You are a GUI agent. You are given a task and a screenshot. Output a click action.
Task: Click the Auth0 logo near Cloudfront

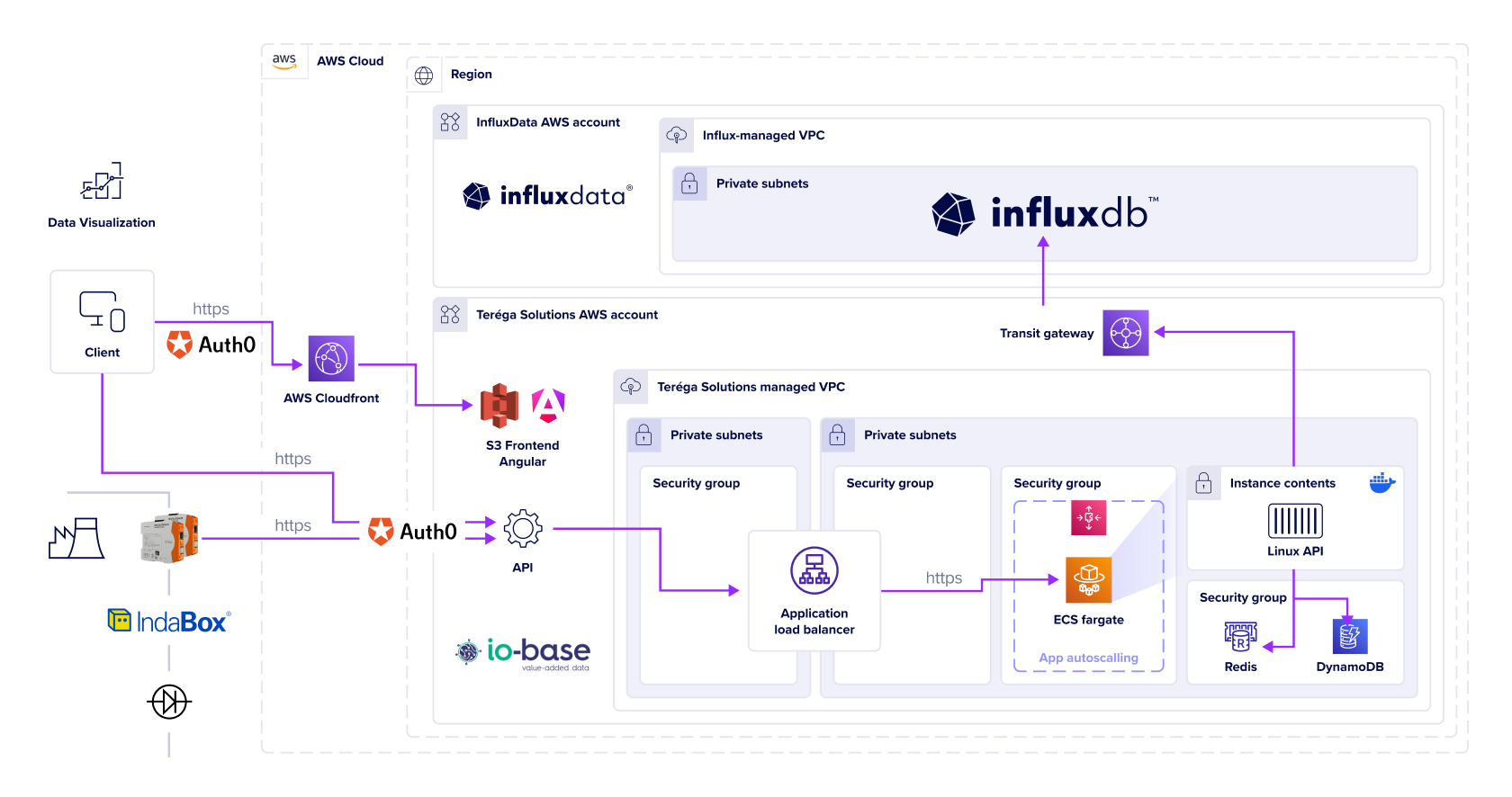211,344
